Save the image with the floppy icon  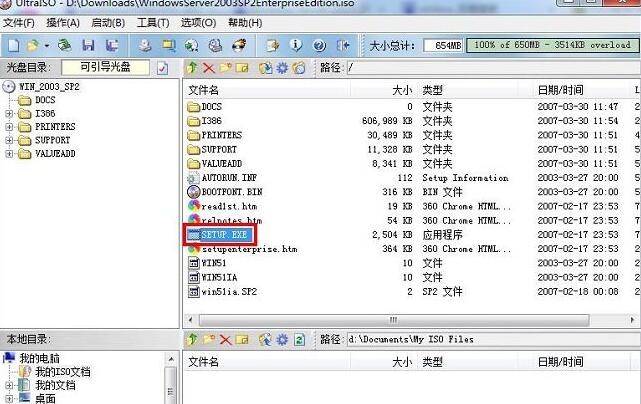click(88, 45)
